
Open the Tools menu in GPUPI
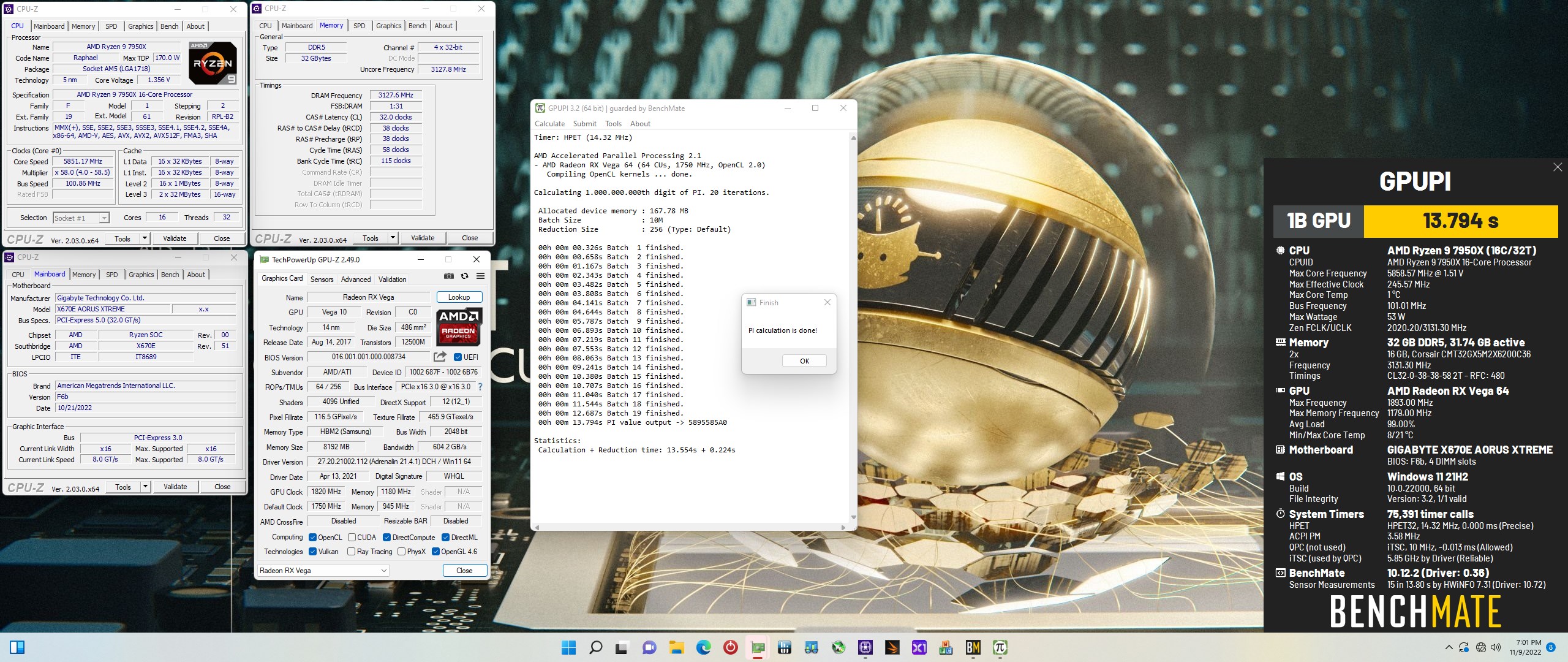click(613, 124)
